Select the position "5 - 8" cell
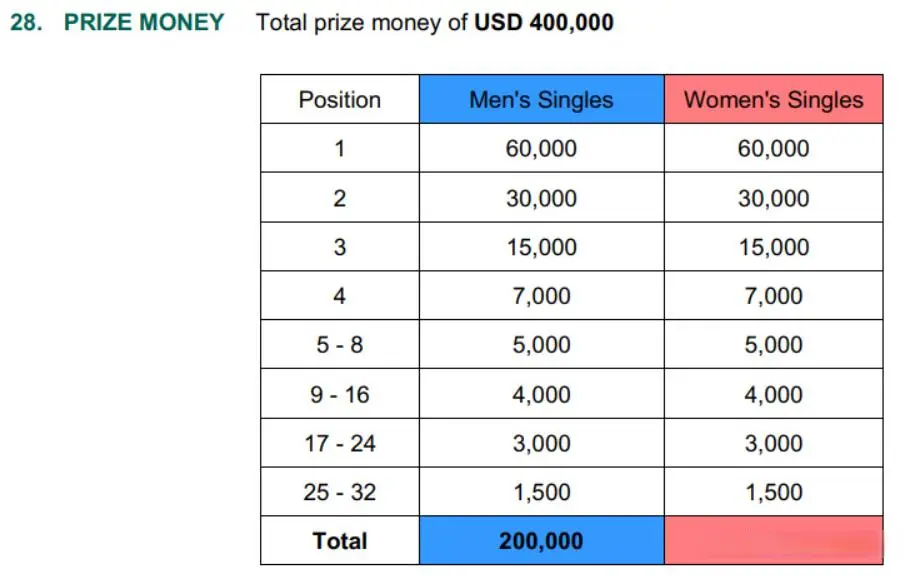The width and height of the screenshot is (905, 577). point(340,345)
